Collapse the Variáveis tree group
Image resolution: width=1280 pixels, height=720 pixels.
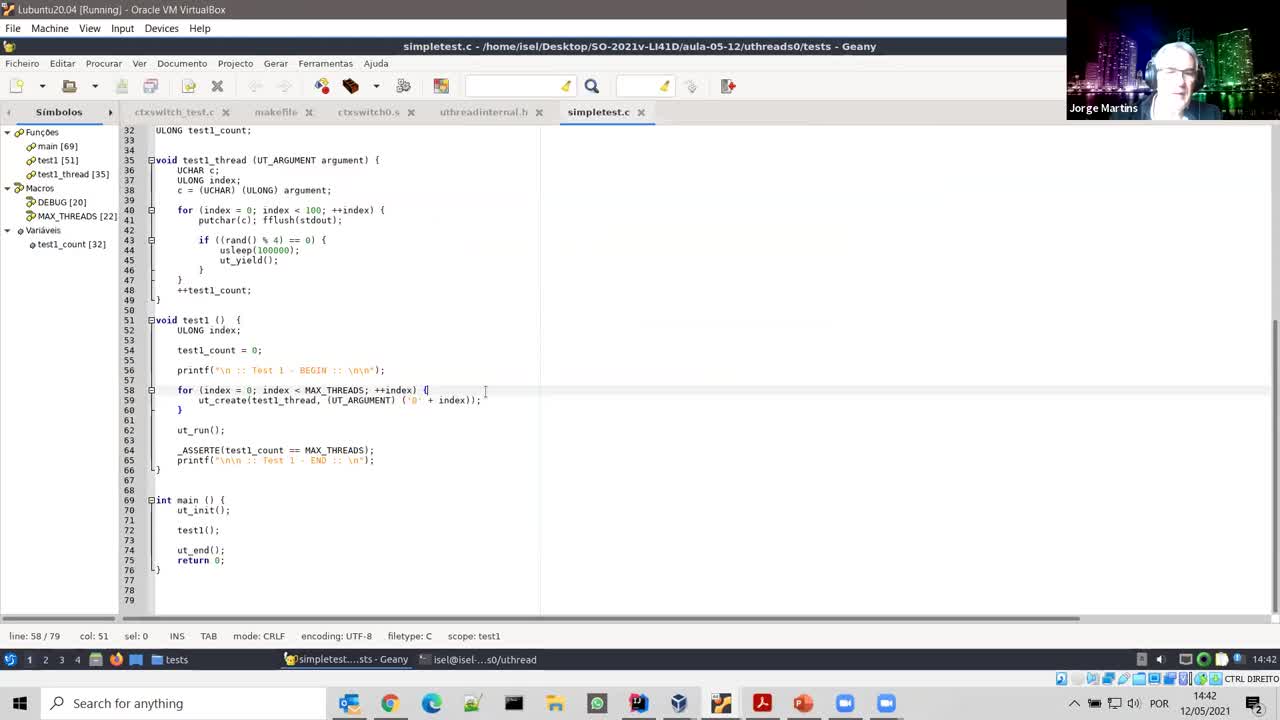pos(7,230)
